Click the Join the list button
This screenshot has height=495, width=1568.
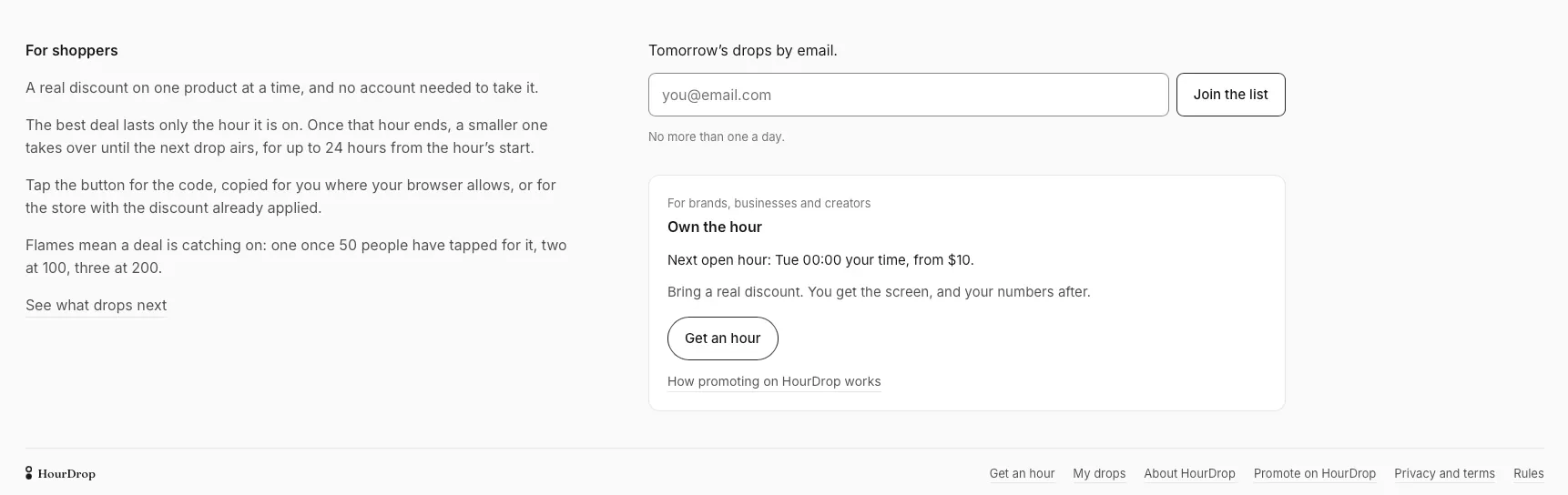(x=1230, y=95)
